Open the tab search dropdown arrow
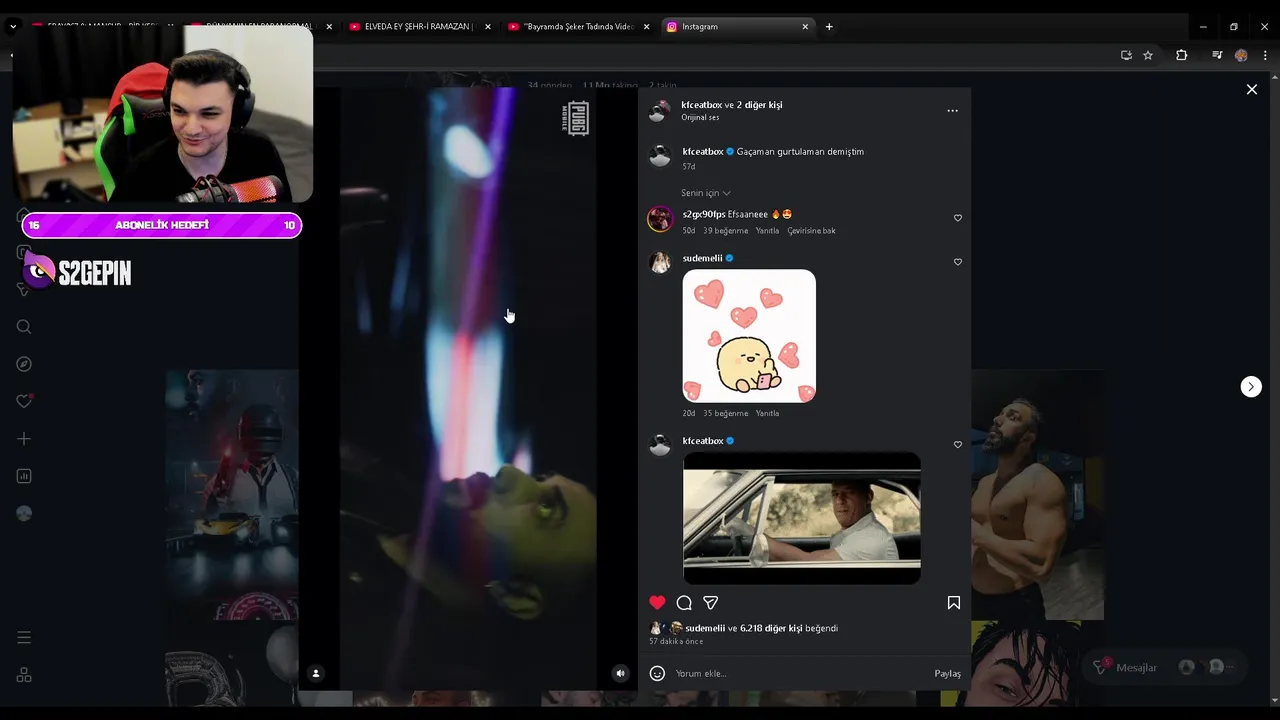The height and width of the screenshot is (720, 1280). point(13,27)
